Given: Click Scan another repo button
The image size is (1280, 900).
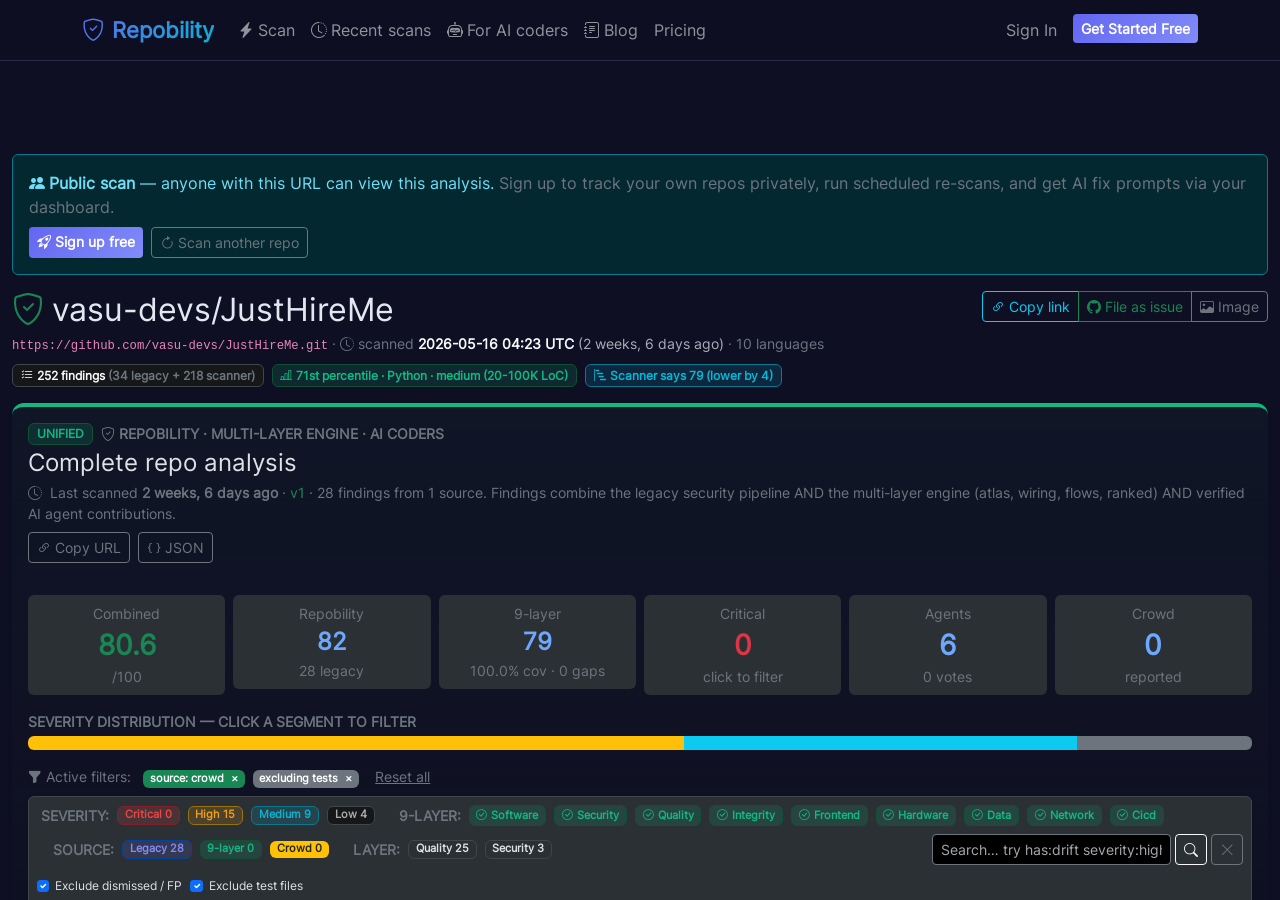Looking at the screenshot, I should [x=229, y=242].
